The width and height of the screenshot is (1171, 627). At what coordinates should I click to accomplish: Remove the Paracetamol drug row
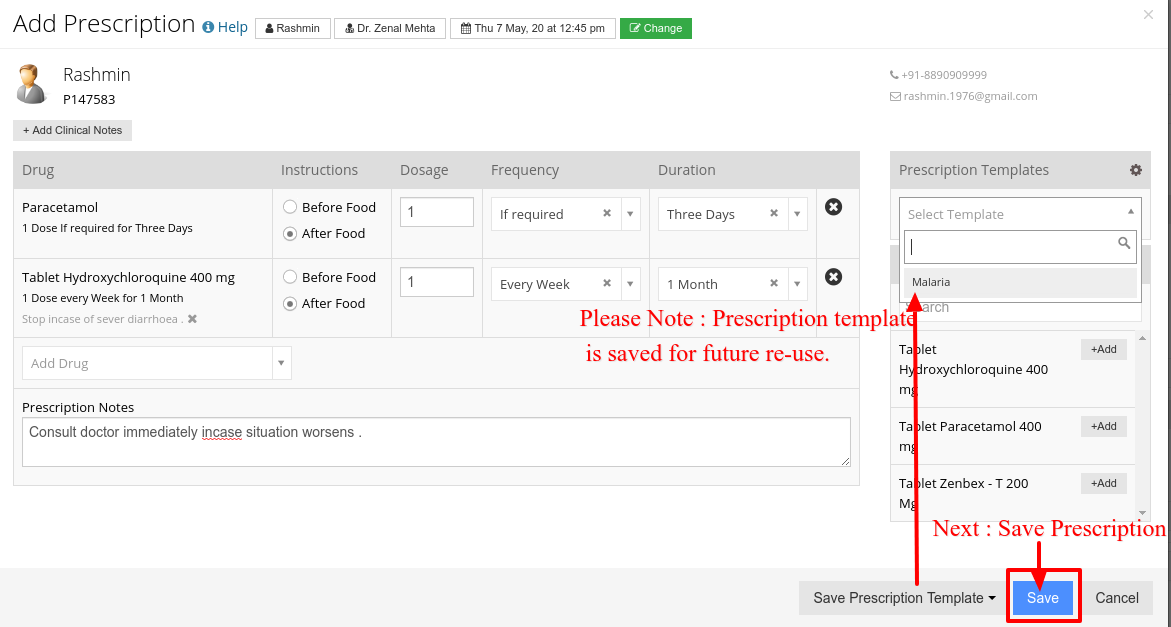click(x=833, y=207)
